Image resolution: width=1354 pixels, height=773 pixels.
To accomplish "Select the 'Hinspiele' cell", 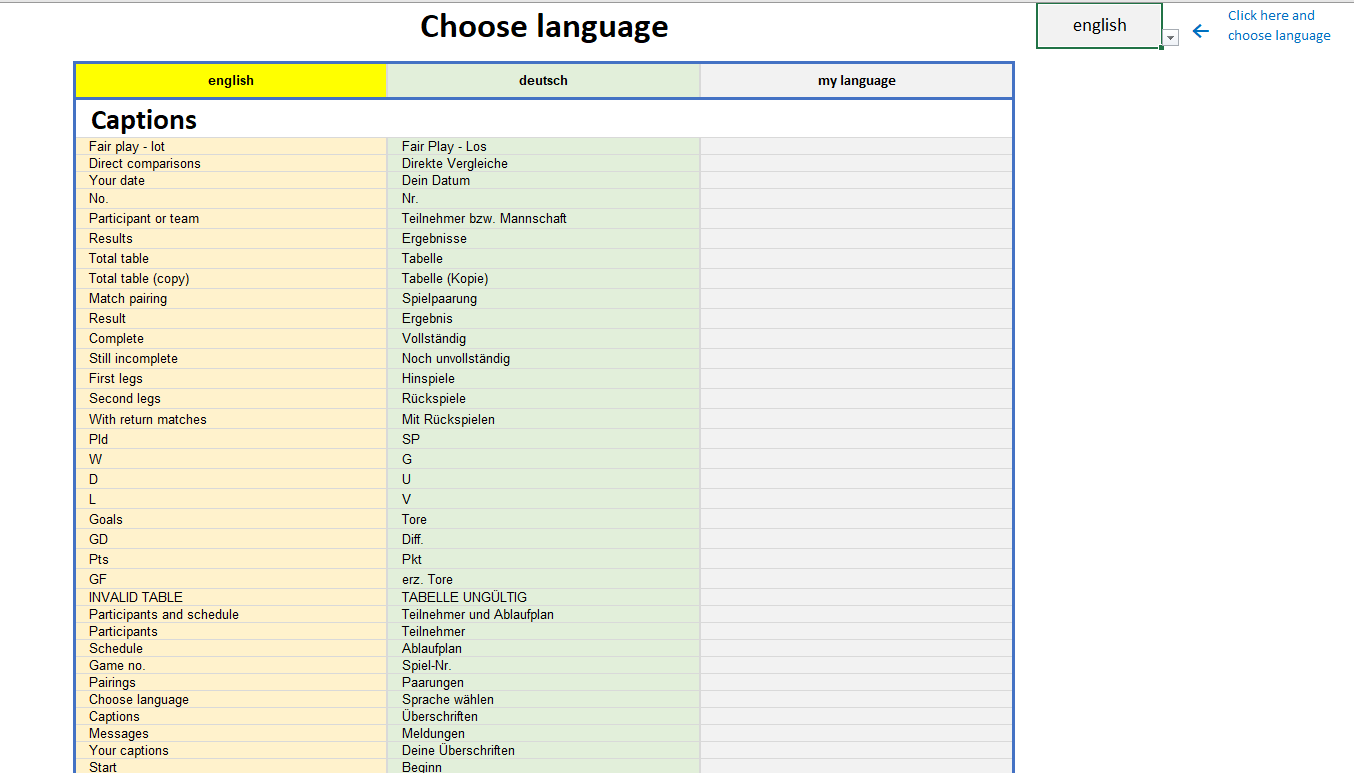I will point(543,378).
